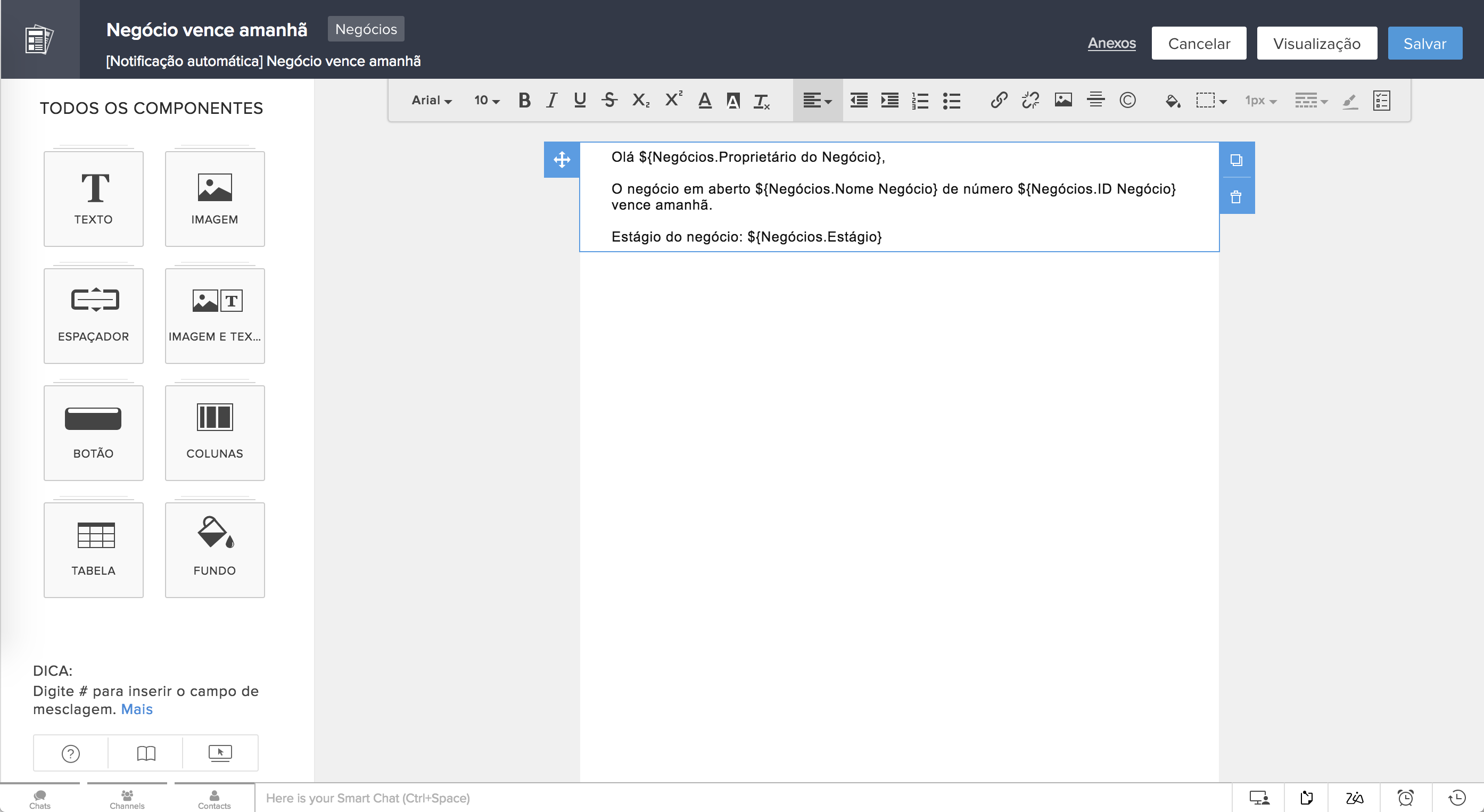Click the remove link icon

pyautogui.click(x=1030, y=100)
